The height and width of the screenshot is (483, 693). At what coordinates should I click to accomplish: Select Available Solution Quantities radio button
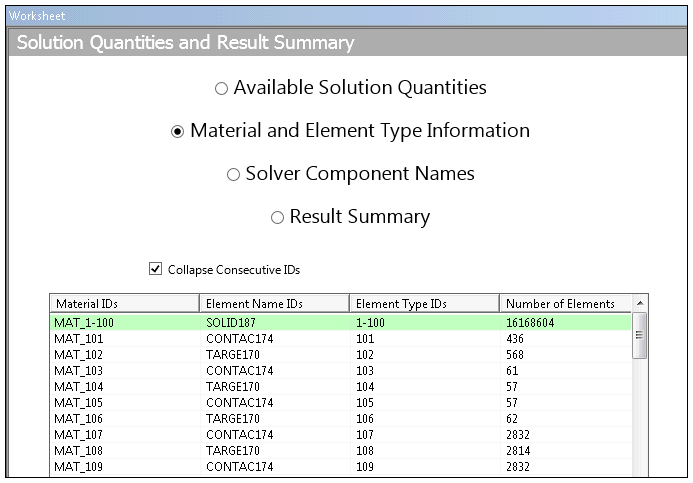coord(221,89)
